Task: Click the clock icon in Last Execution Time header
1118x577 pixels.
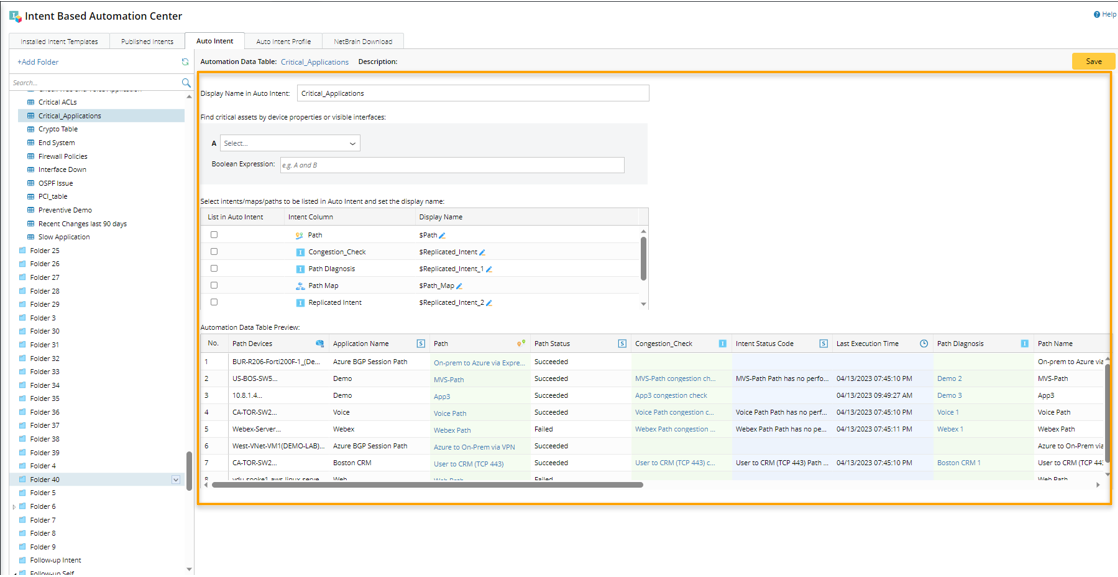Action: click(924, 344)
